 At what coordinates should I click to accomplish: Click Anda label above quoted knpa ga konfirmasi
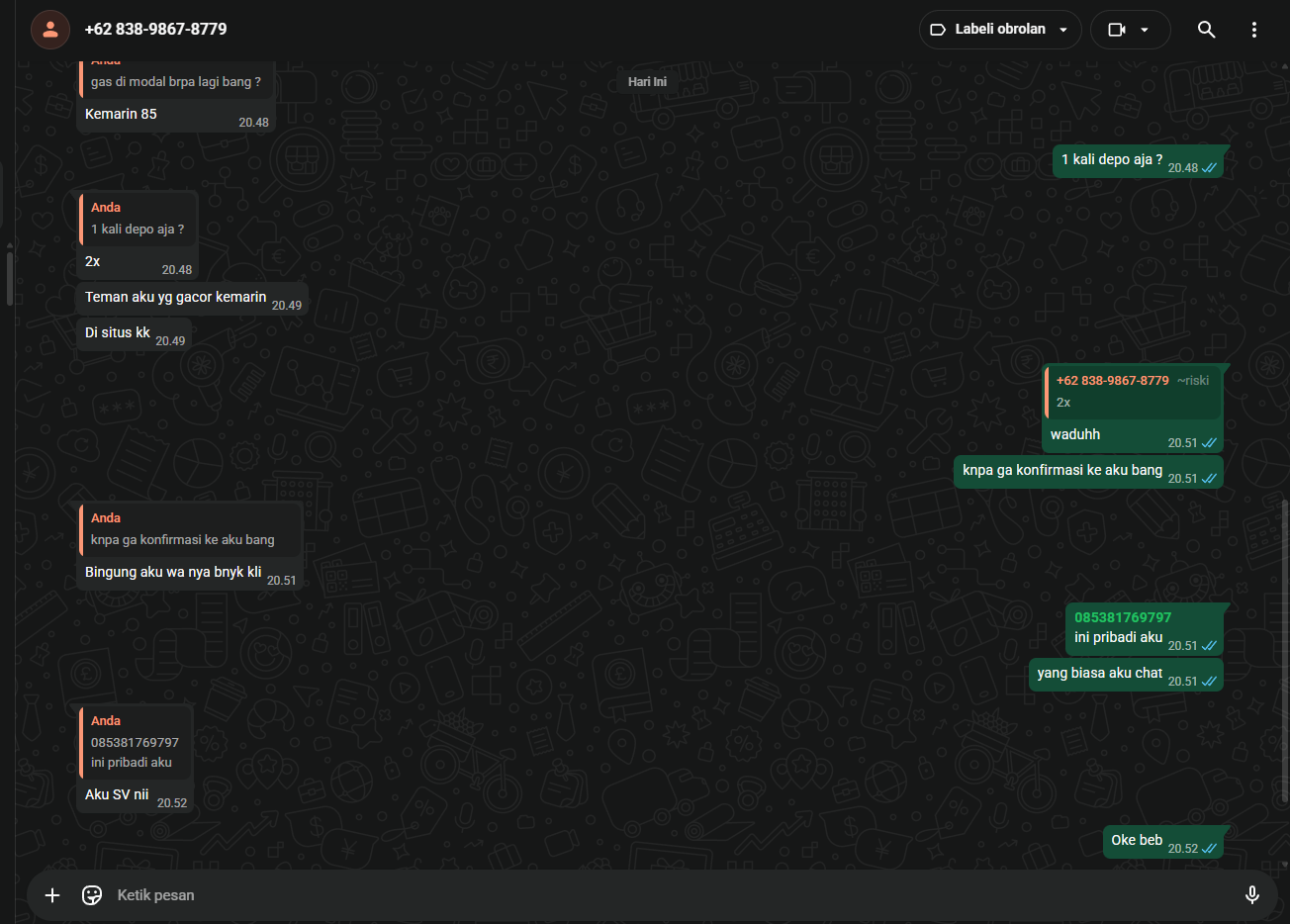[106, 518]
